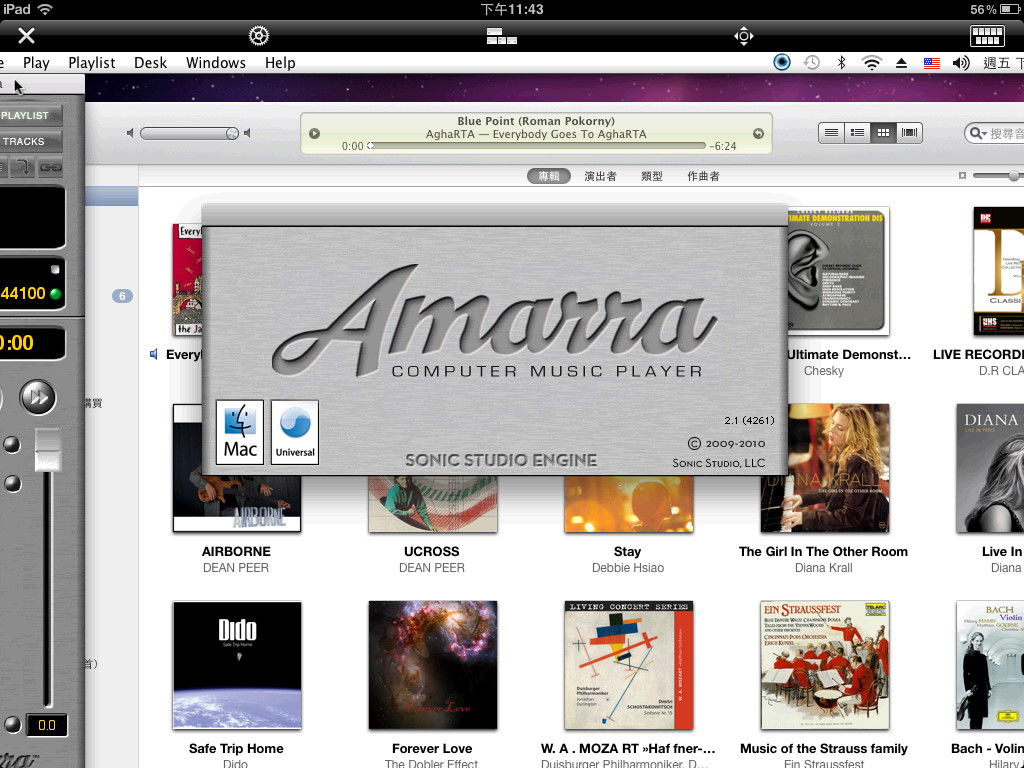Click the album title "Stay"
This screenshot has height=768, width=1024.
point(628,551)
